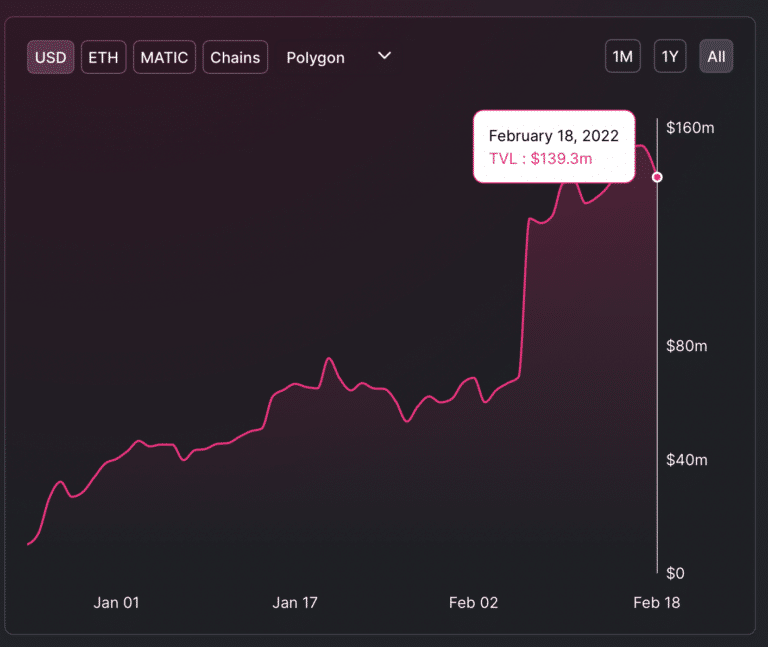
Task: Click the Feb 18 x-axis label
Action: click(x=657, y=602)
